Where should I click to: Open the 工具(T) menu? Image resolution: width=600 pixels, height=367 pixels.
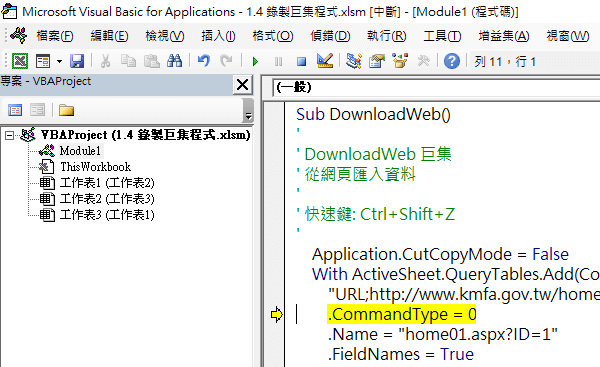coord(442,36)
